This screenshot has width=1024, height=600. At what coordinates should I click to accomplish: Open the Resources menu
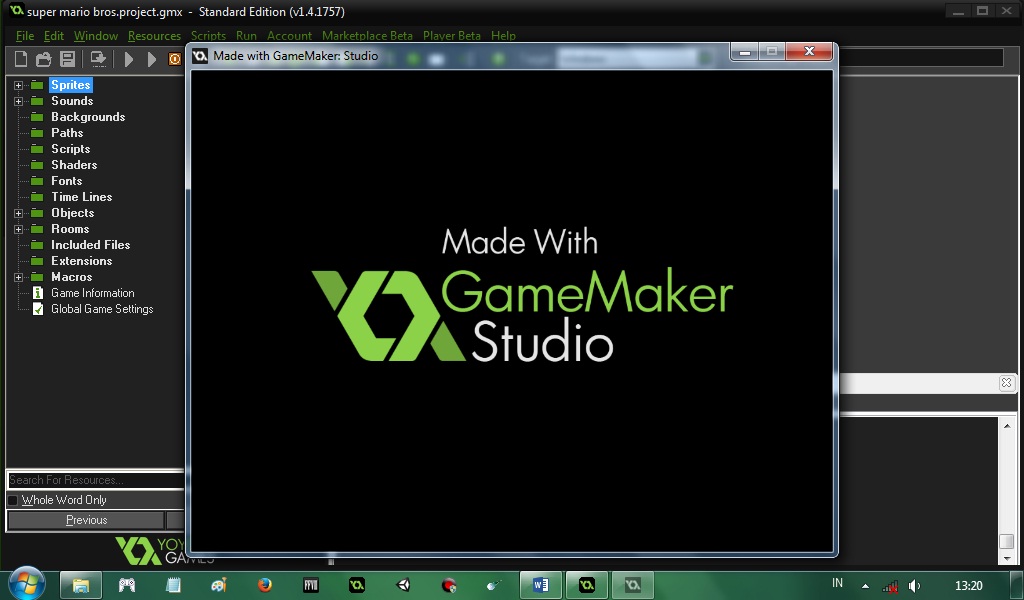click(154, 35)
